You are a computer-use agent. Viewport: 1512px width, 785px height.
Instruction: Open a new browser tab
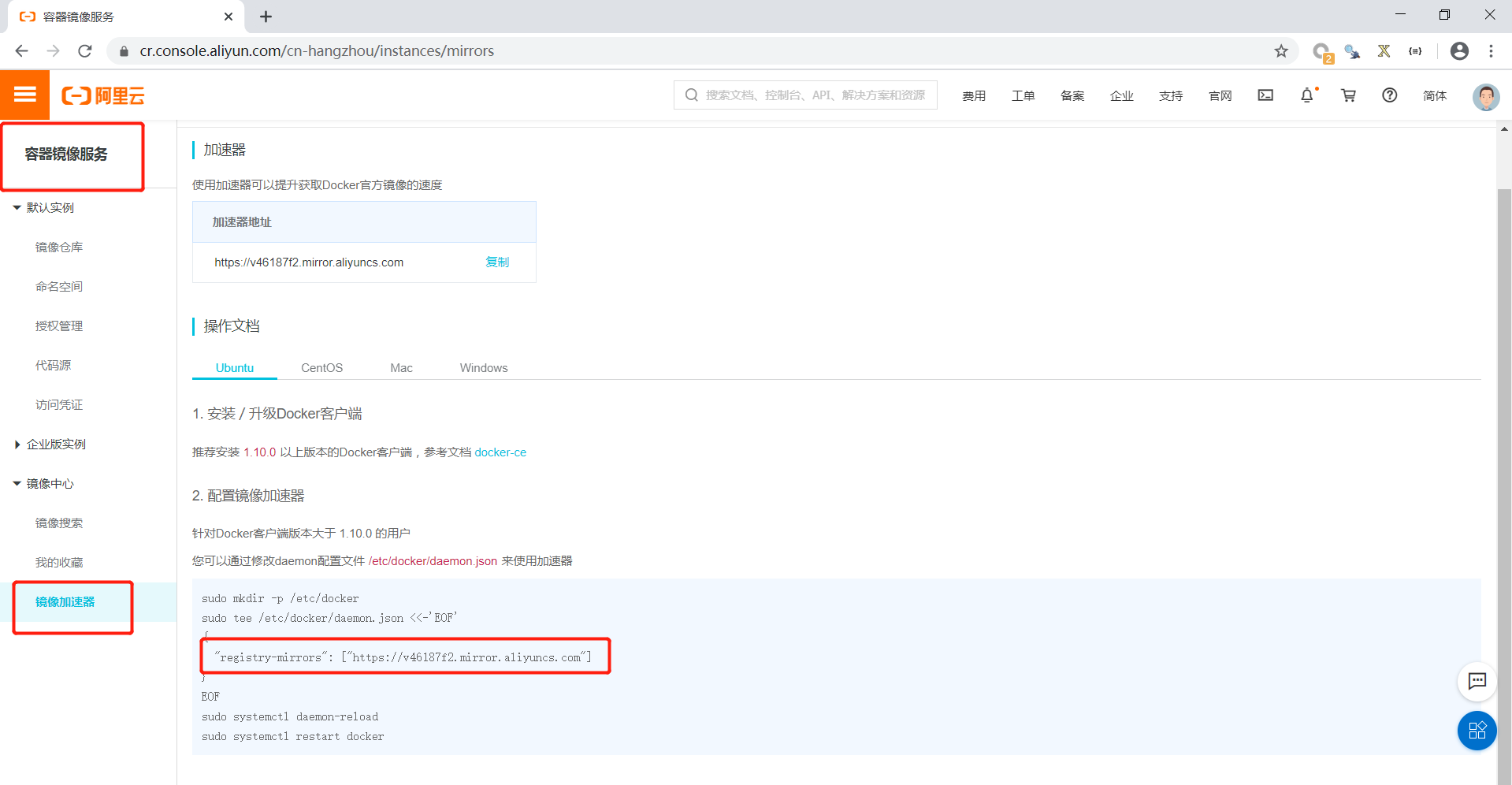[x=266, y=17]
